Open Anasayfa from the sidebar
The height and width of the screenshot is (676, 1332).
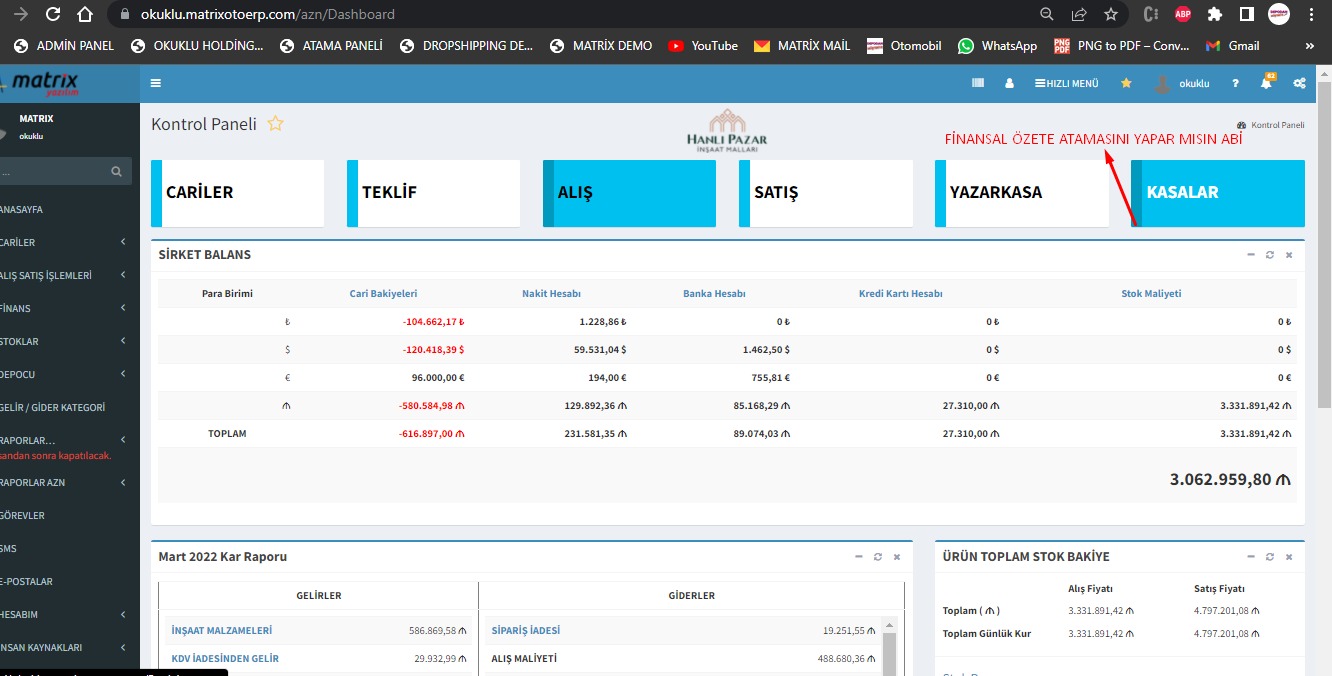pos(22,209)
